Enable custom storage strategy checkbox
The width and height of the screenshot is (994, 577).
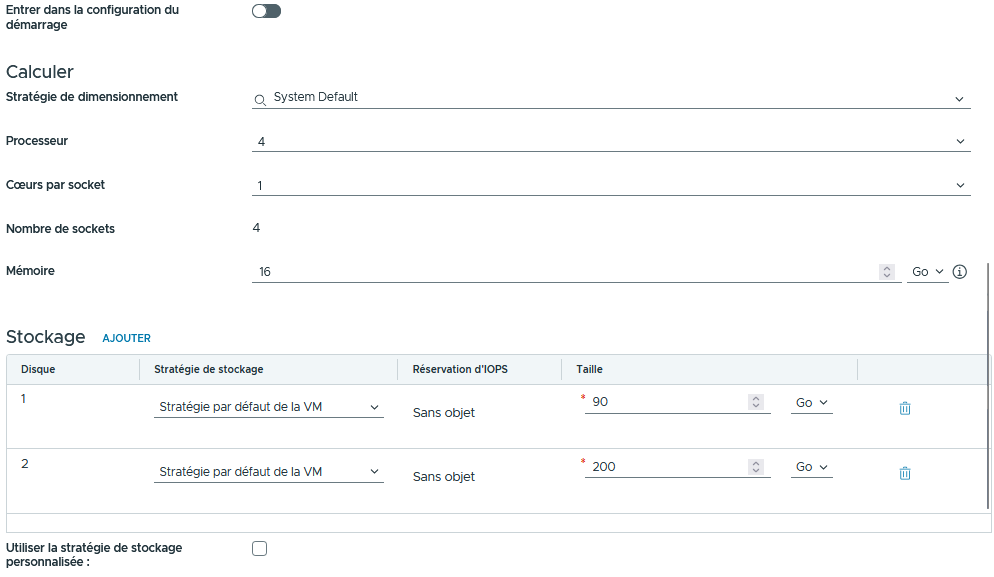point(260,548)
